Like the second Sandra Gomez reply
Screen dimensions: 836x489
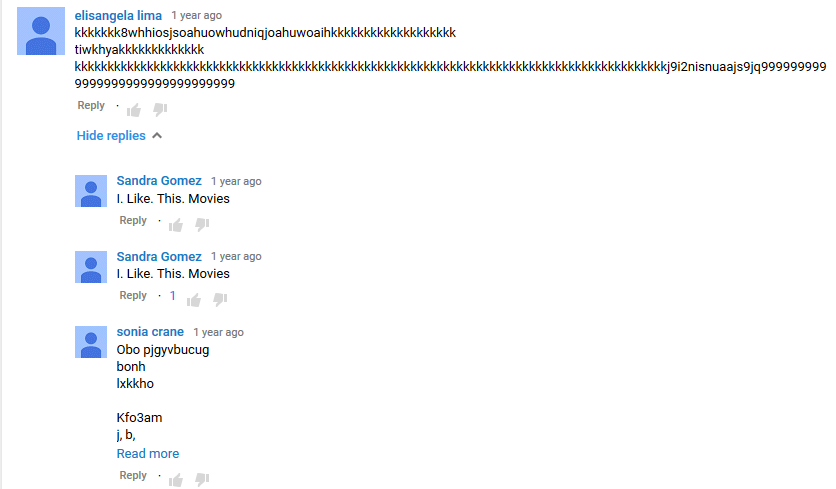pyautogui.click(x=194, y=300)
